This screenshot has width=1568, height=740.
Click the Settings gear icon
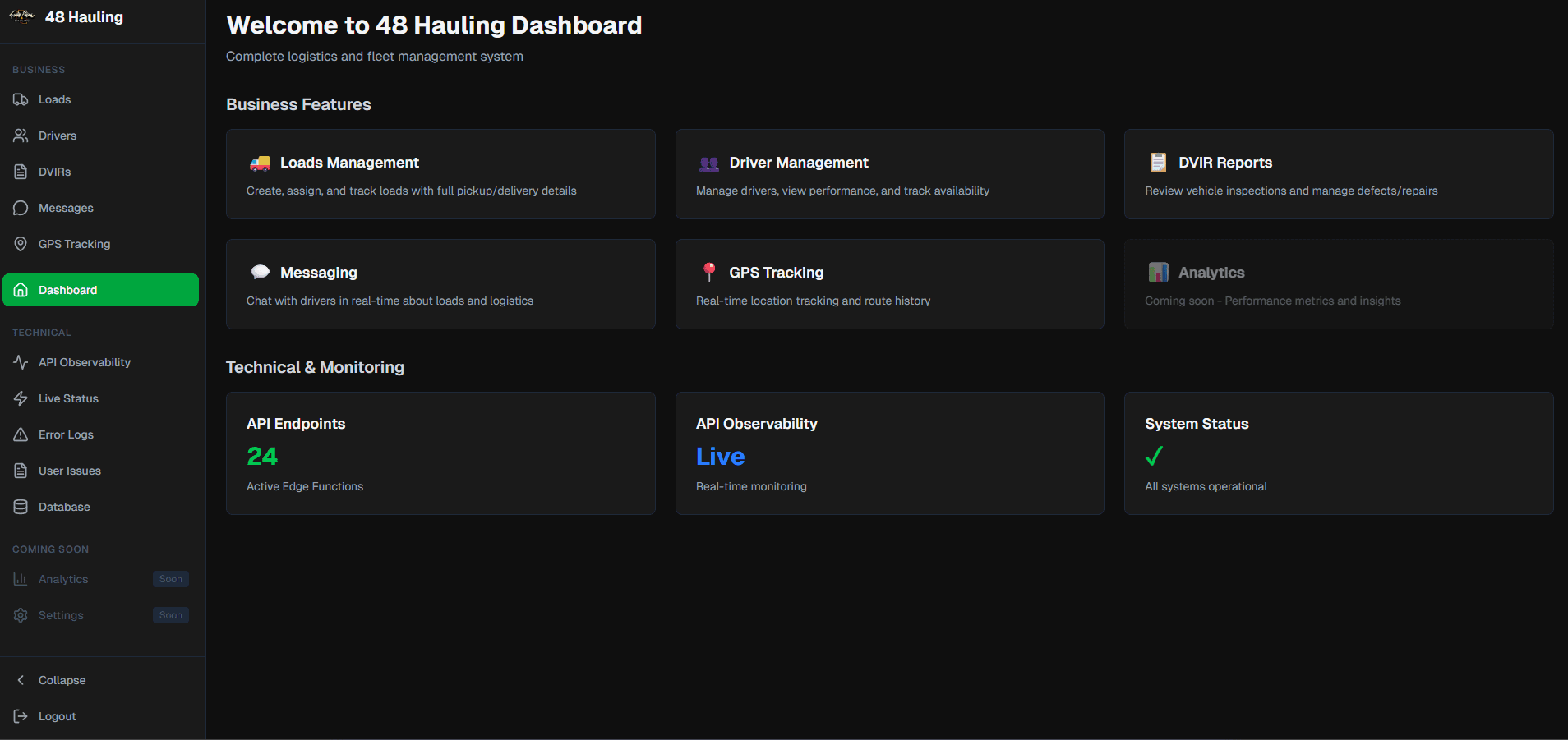click(21, 614)
